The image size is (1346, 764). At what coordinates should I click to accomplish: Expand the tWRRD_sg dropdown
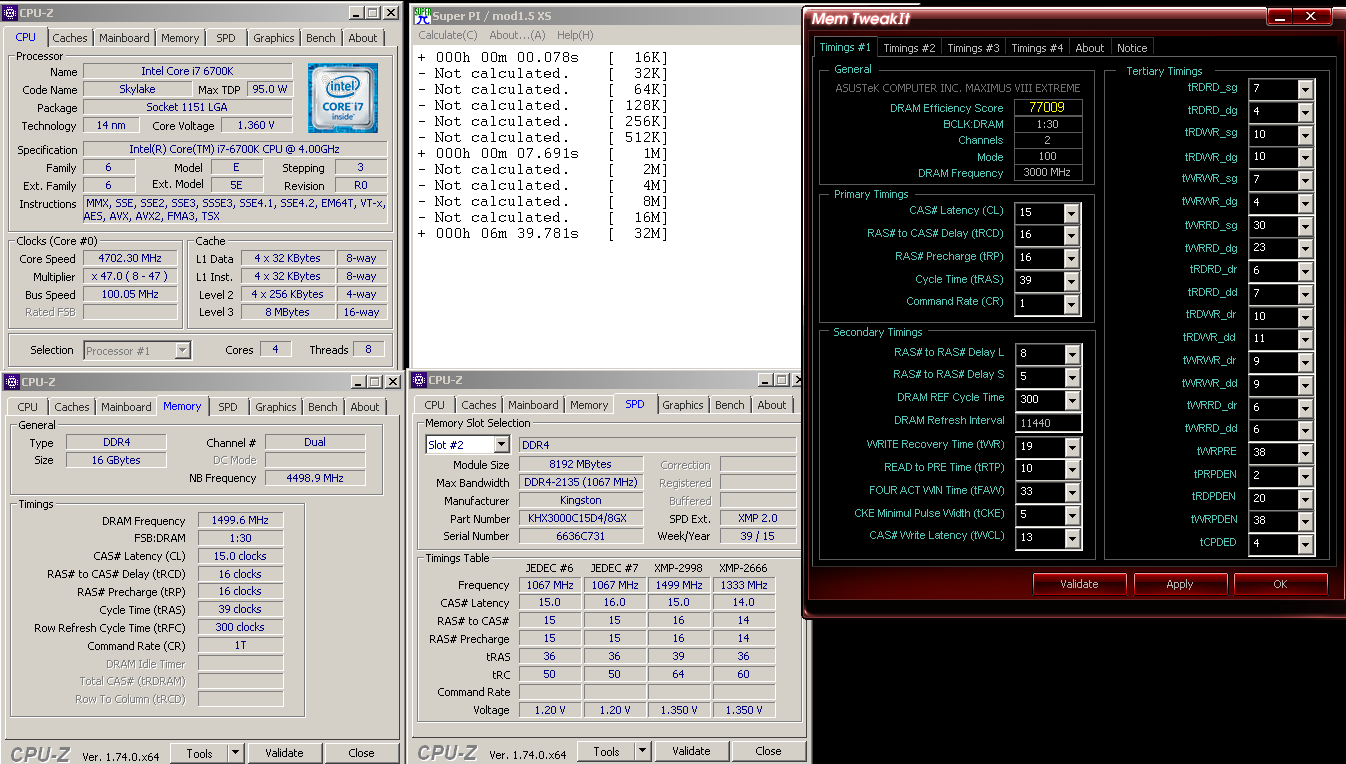pos(1305,226)
